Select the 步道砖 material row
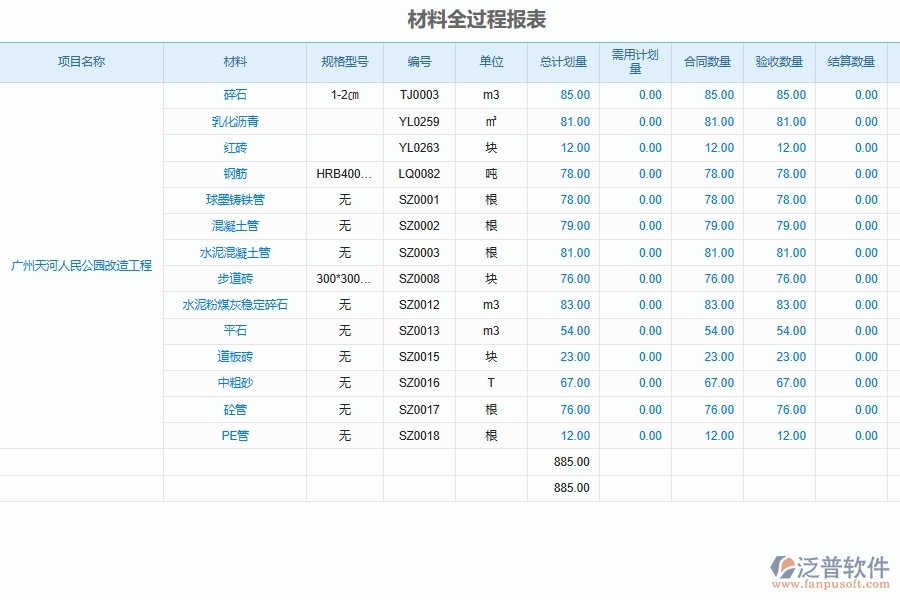The width and height of the screenshot is (900, 600). (x=234, y=278)
